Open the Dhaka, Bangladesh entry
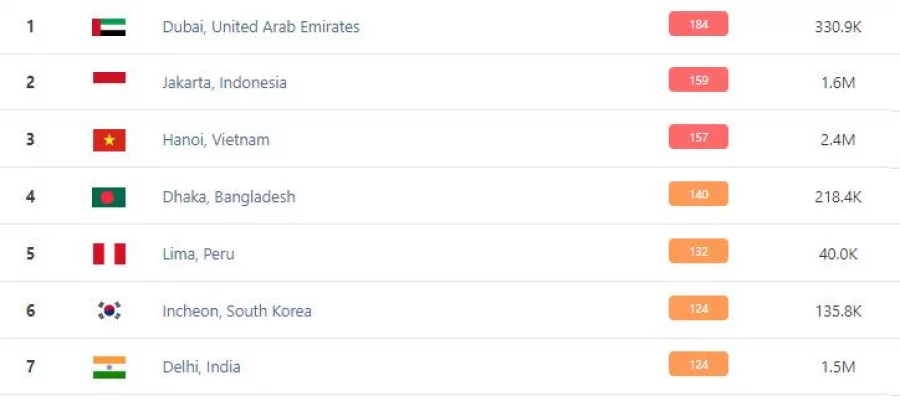The width and height of the screenshot is (900, 401). click(229, 197)
